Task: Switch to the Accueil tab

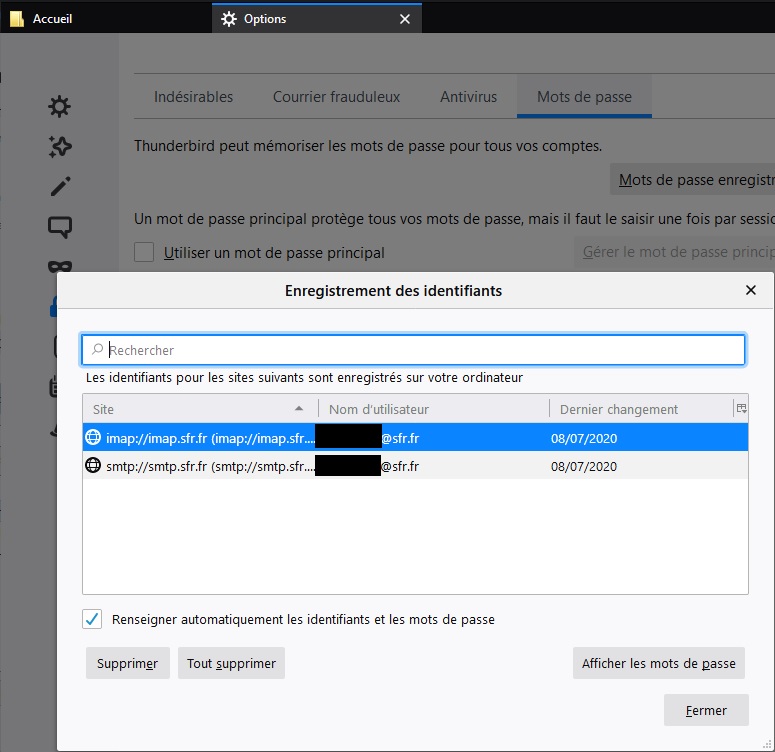Action: pyautogui.click(x=106, y=19)
